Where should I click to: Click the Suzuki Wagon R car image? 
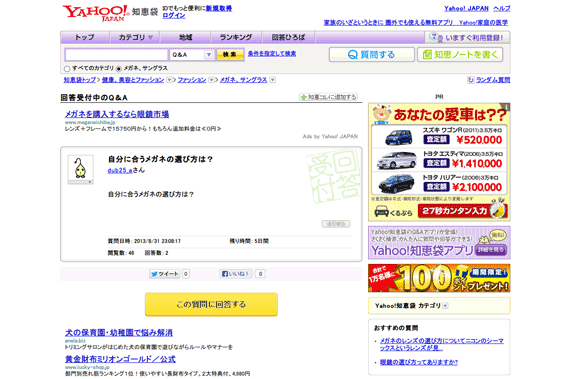point(398,138)
